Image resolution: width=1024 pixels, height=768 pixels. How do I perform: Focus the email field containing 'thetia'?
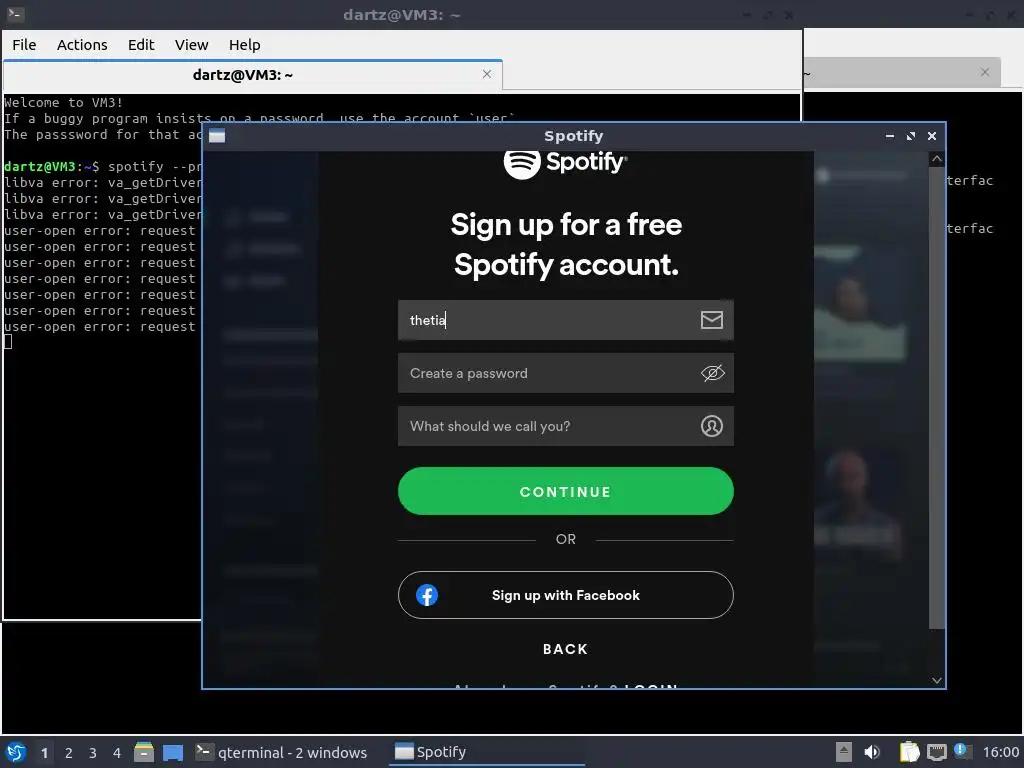point(566,320)
